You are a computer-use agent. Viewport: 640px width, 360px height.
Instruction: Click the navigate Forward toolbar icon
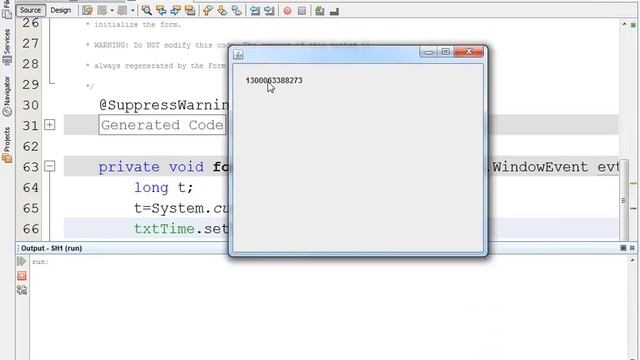[x=122, y=11]
